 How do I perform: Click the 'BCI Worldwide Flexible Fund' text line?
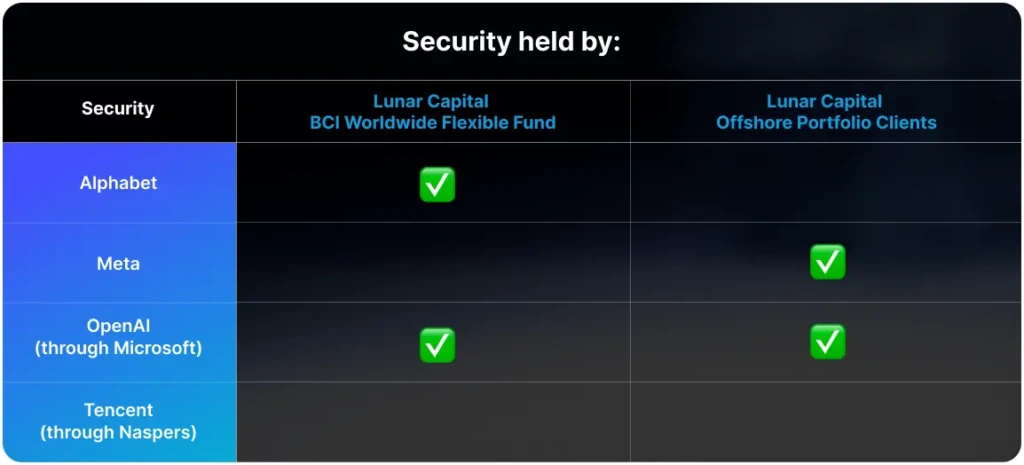(x=433, y=122)
